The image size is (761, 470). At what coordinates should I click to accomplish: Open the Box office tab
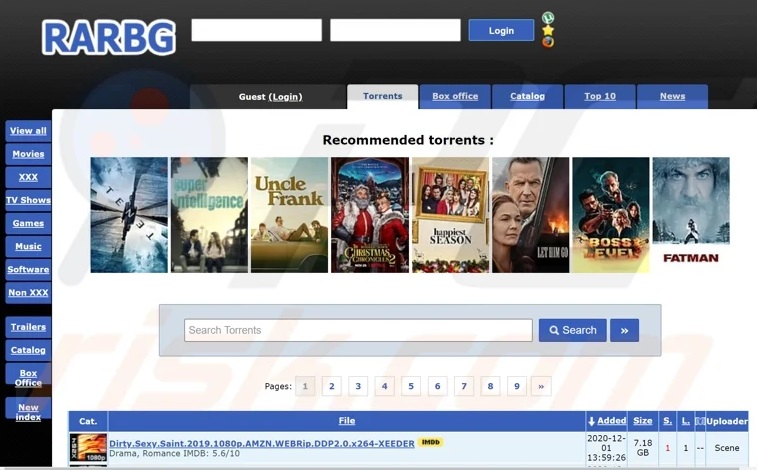[455, 96]
